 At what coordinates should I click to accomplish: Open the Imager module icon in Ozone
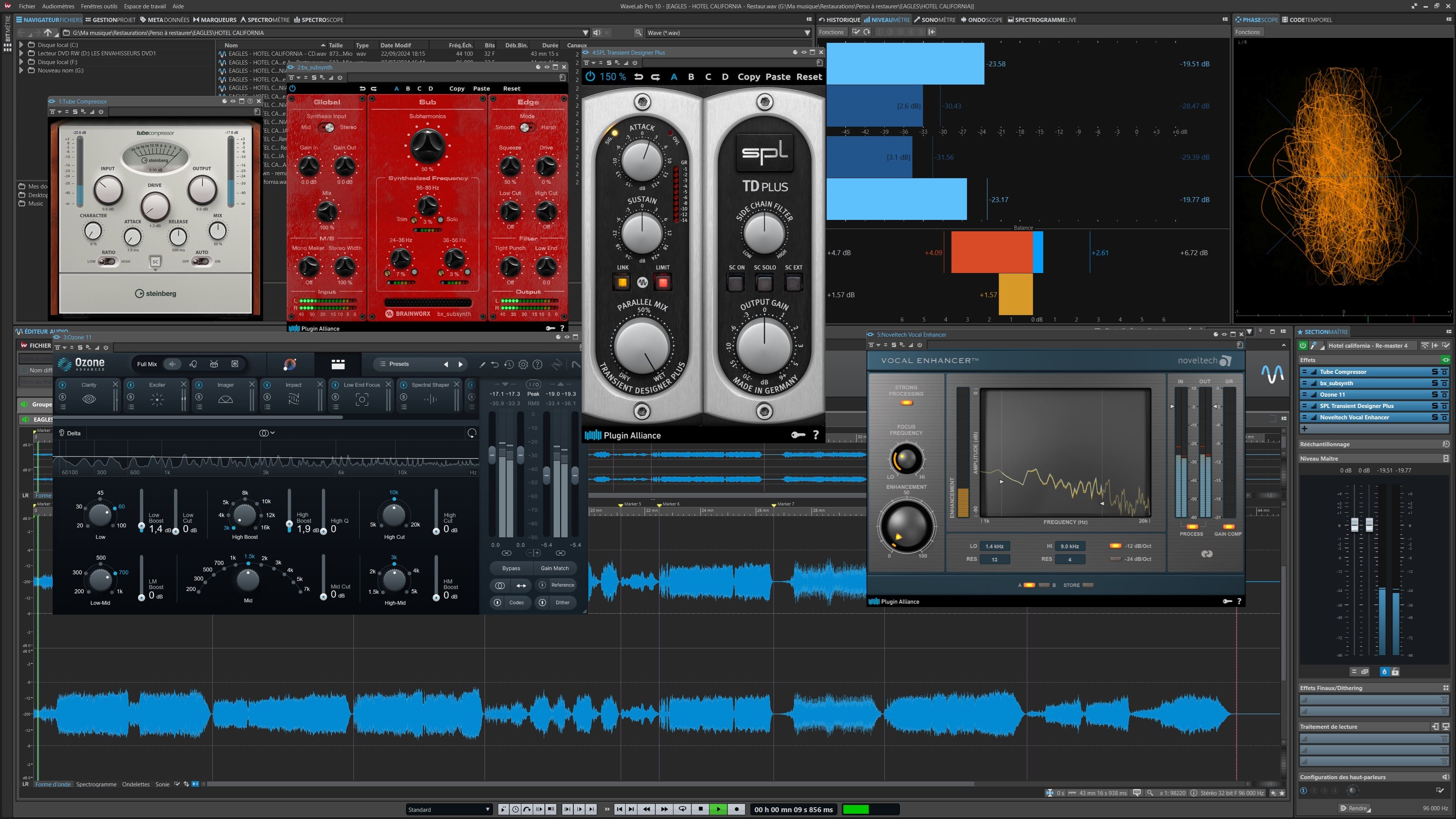(x=226, y=399)
